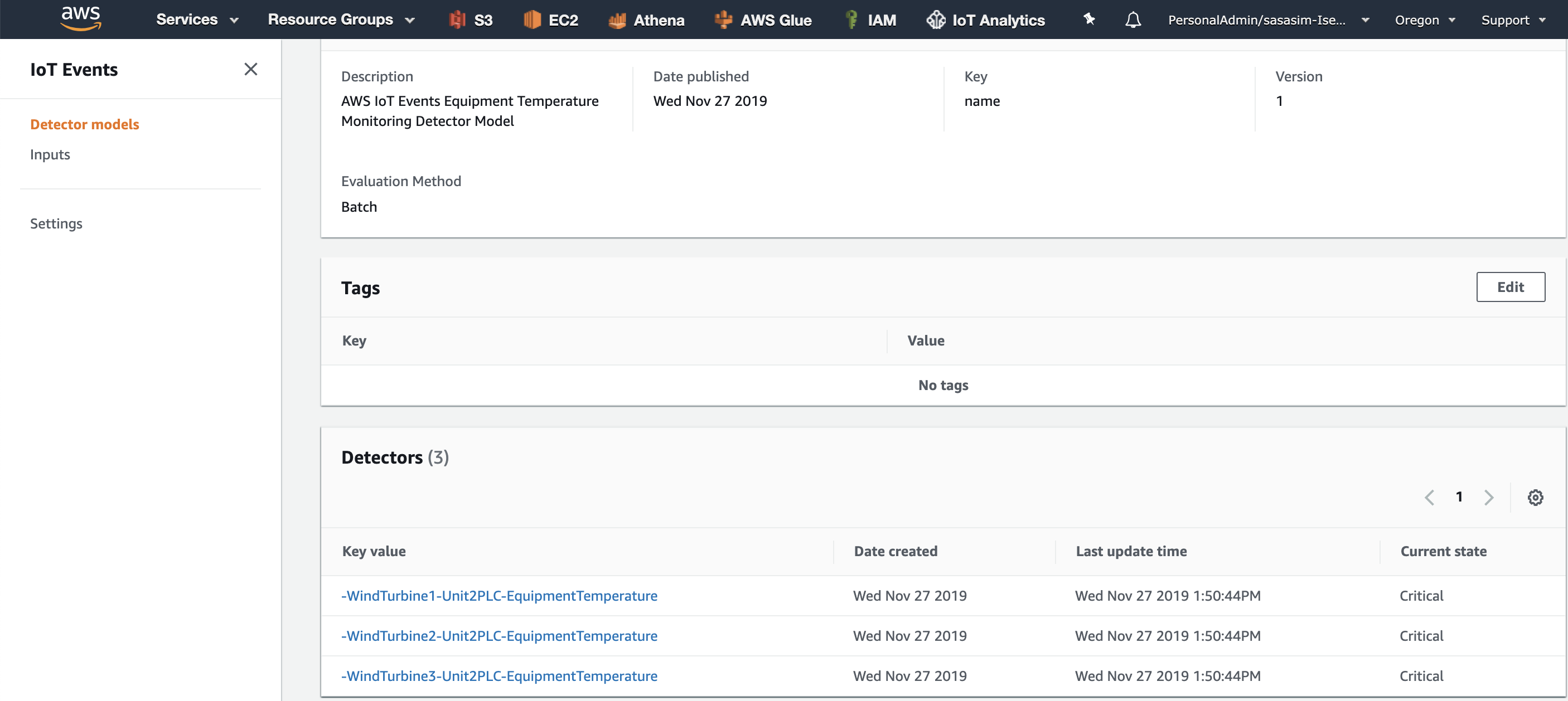Go to Inputs in sidebar
Image resolution: width=1568 pixels, height=701 pixels.
coord(50,154)
